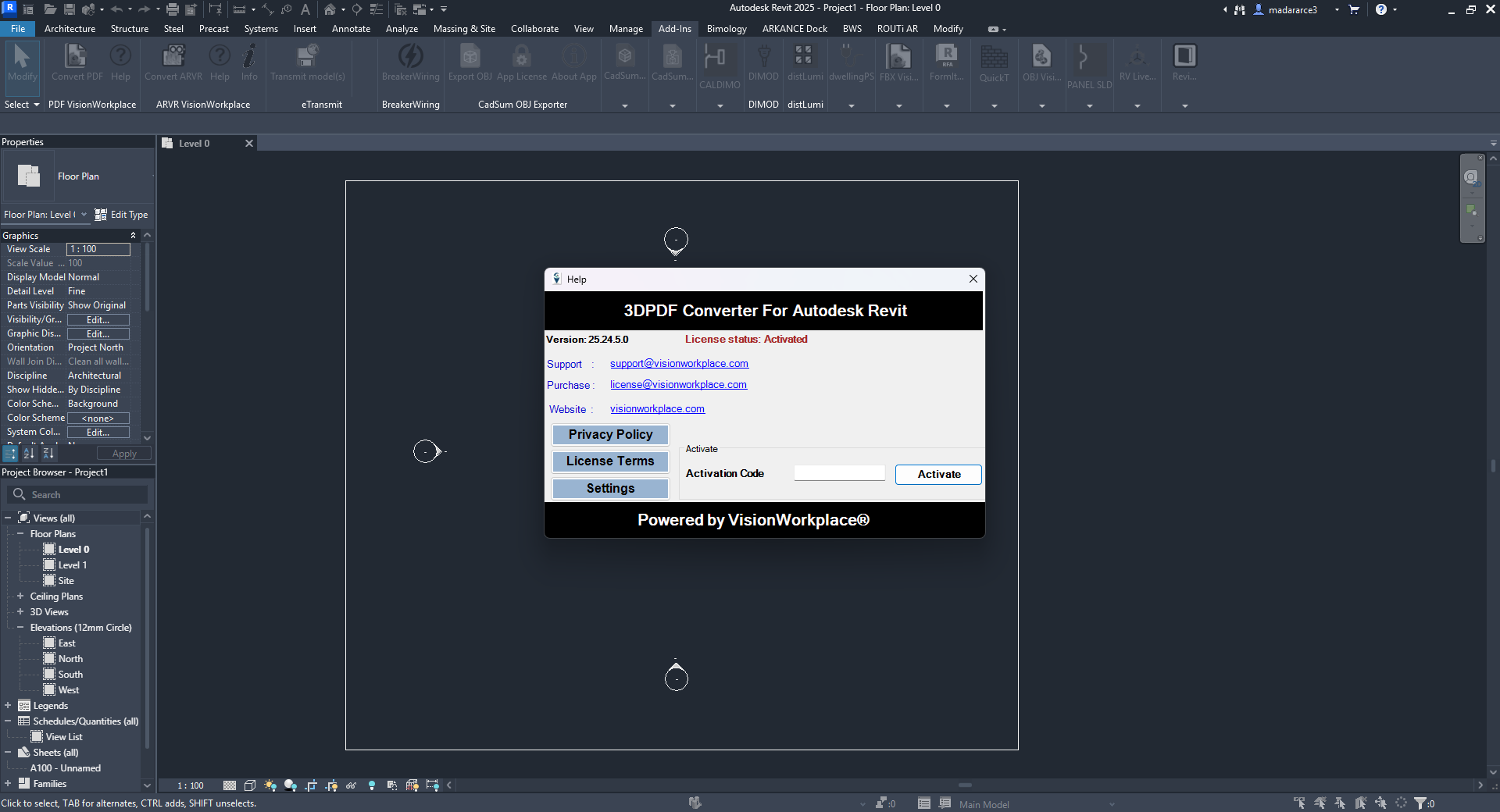
Task: Collapse the Views (all) tree node
Action: click(8, 518)
